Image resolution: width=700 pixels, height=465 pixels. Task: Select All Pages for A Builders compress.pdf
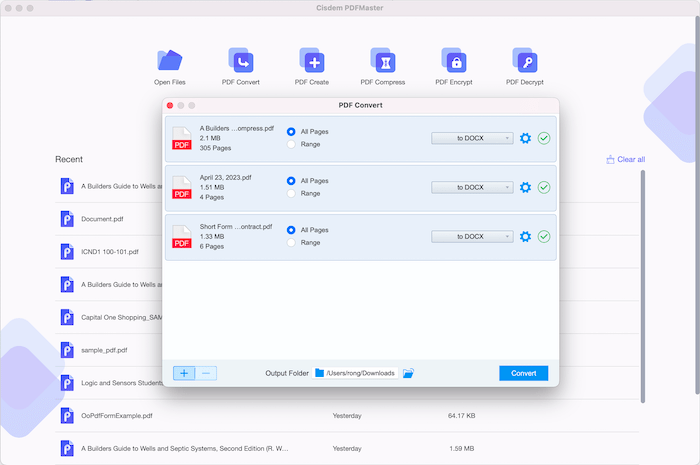point(291,132)
